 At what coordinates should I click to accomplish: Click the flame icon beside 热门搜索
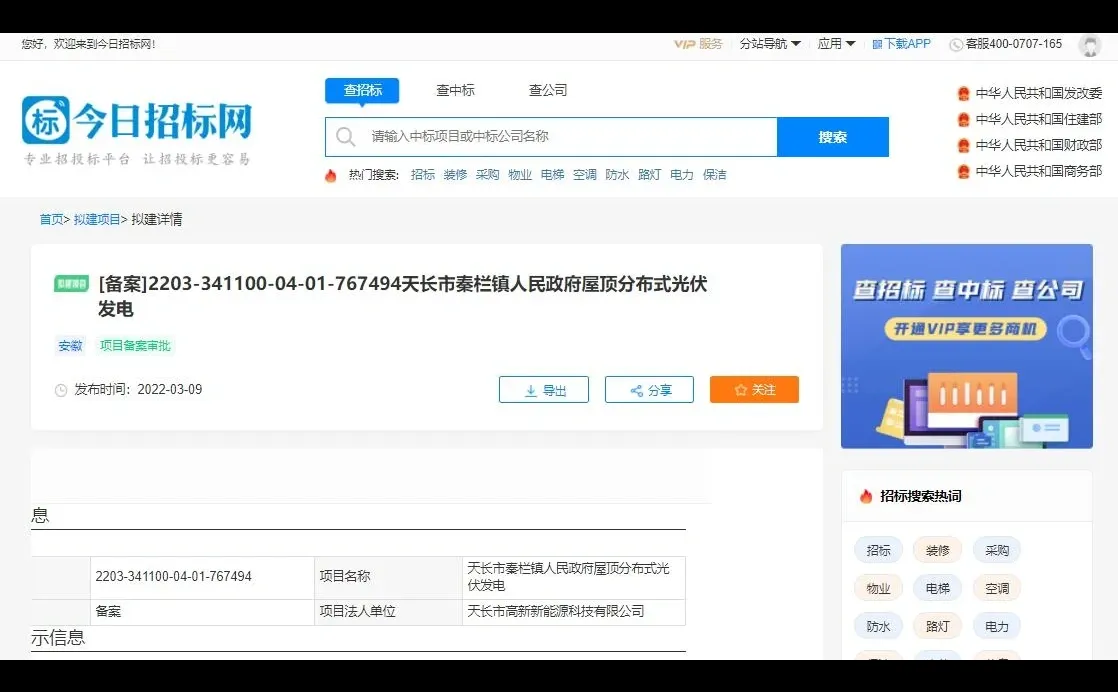[331, 175]
